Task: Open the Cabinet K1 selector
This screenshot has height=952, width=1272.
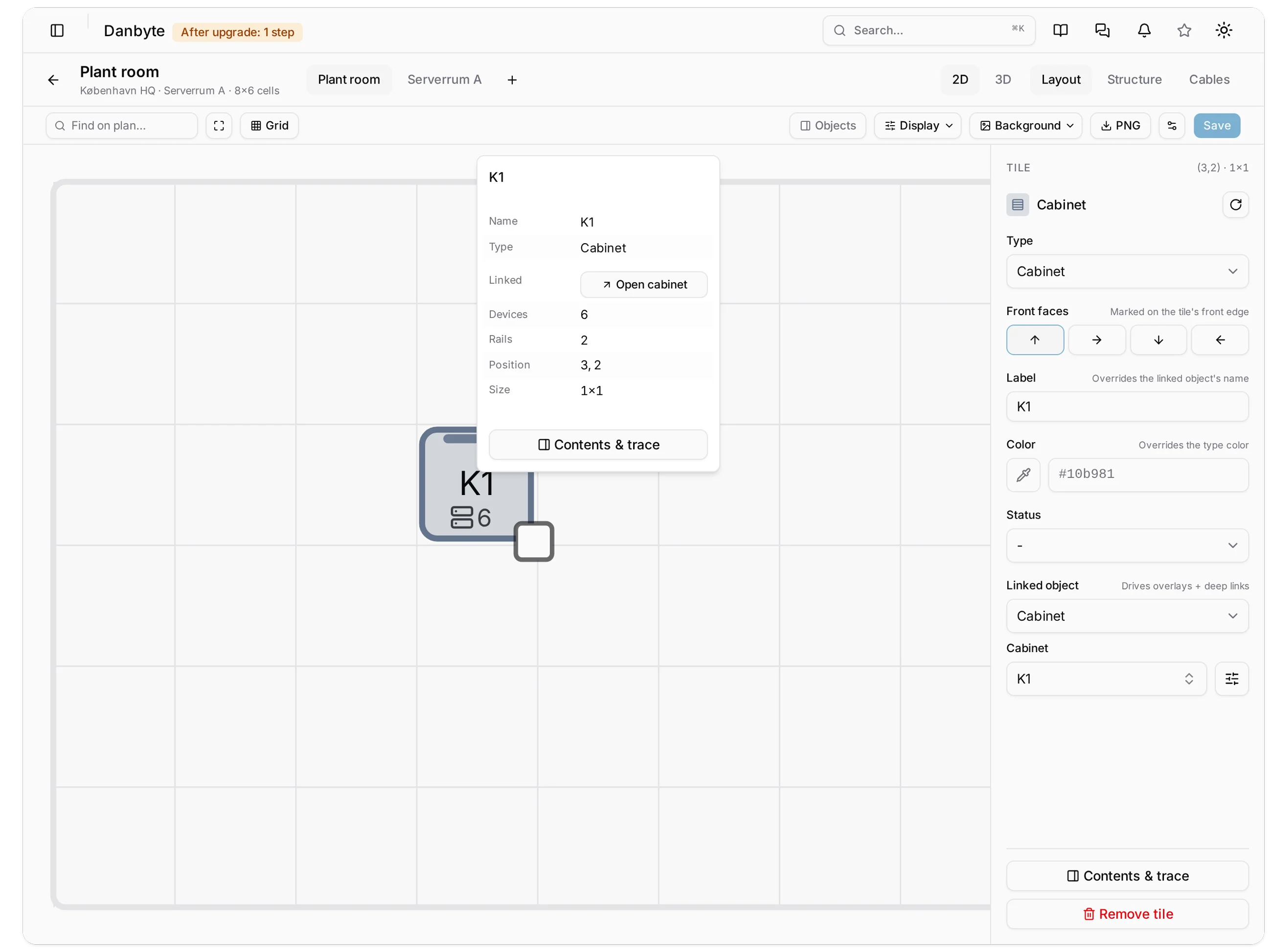Action: coord(1106,679)
